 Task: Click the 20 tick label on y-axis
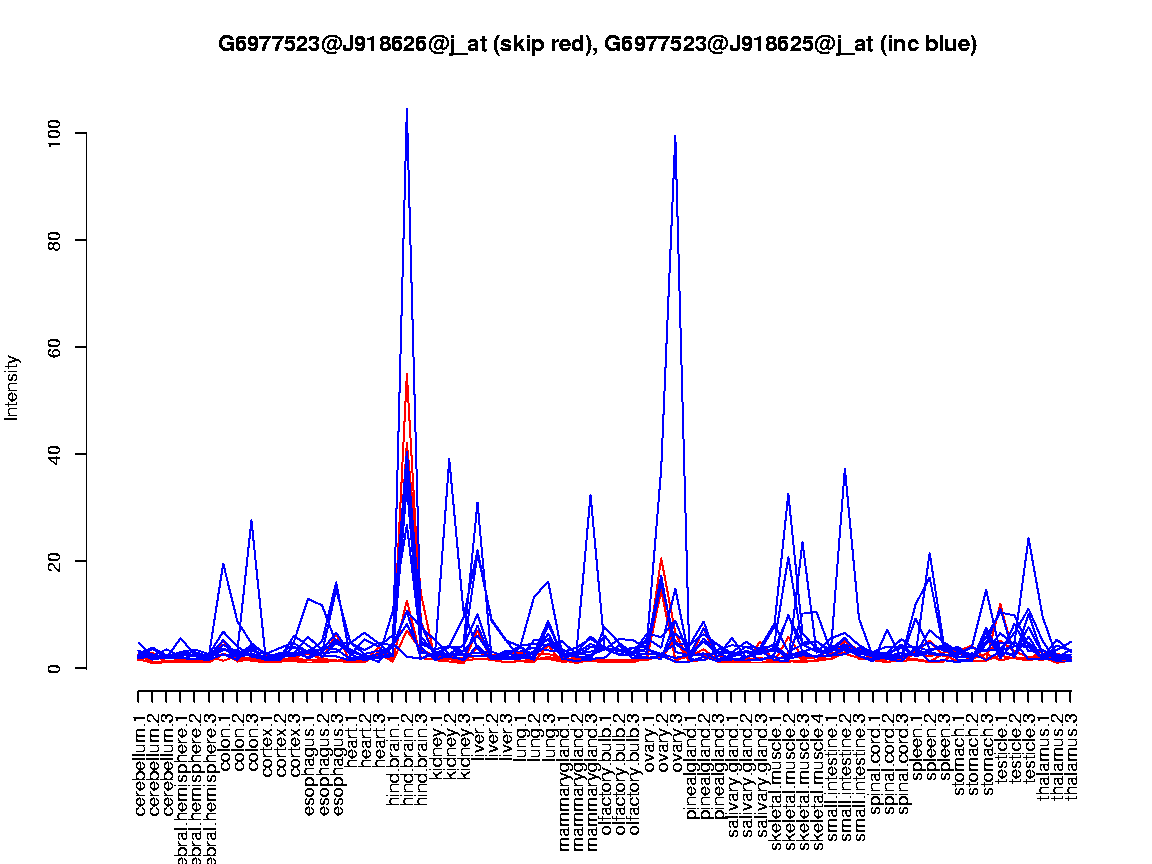[x=53, y=561]
